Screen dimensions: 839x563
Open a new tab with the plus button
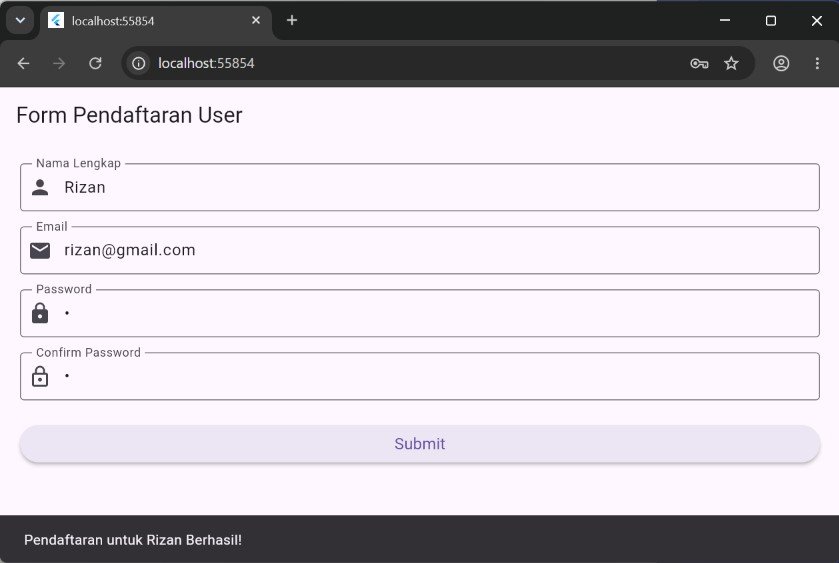point(292,20)
